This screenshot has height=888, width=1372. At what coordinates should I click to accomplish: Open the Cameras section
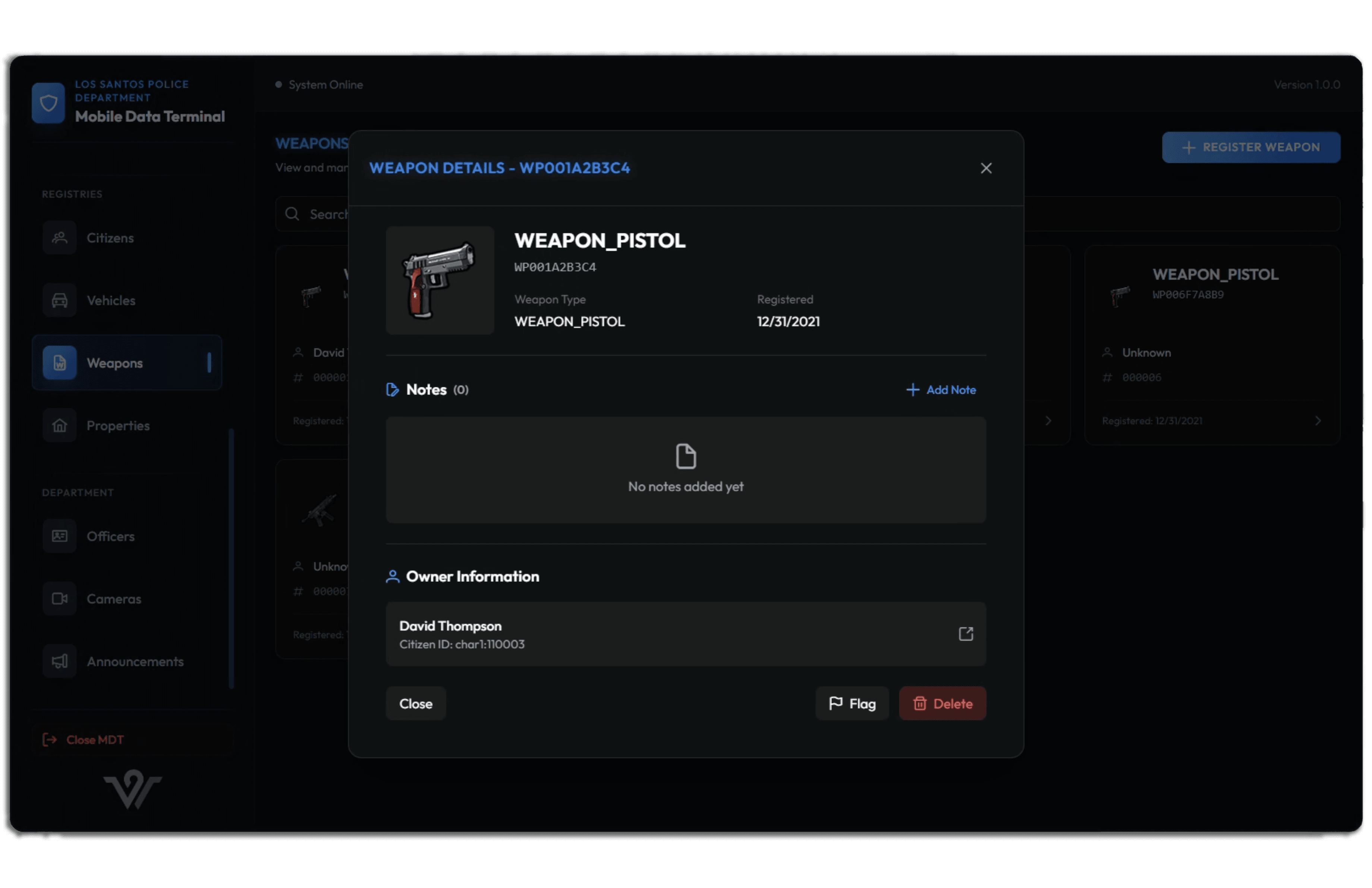click(x=127, y=599)
